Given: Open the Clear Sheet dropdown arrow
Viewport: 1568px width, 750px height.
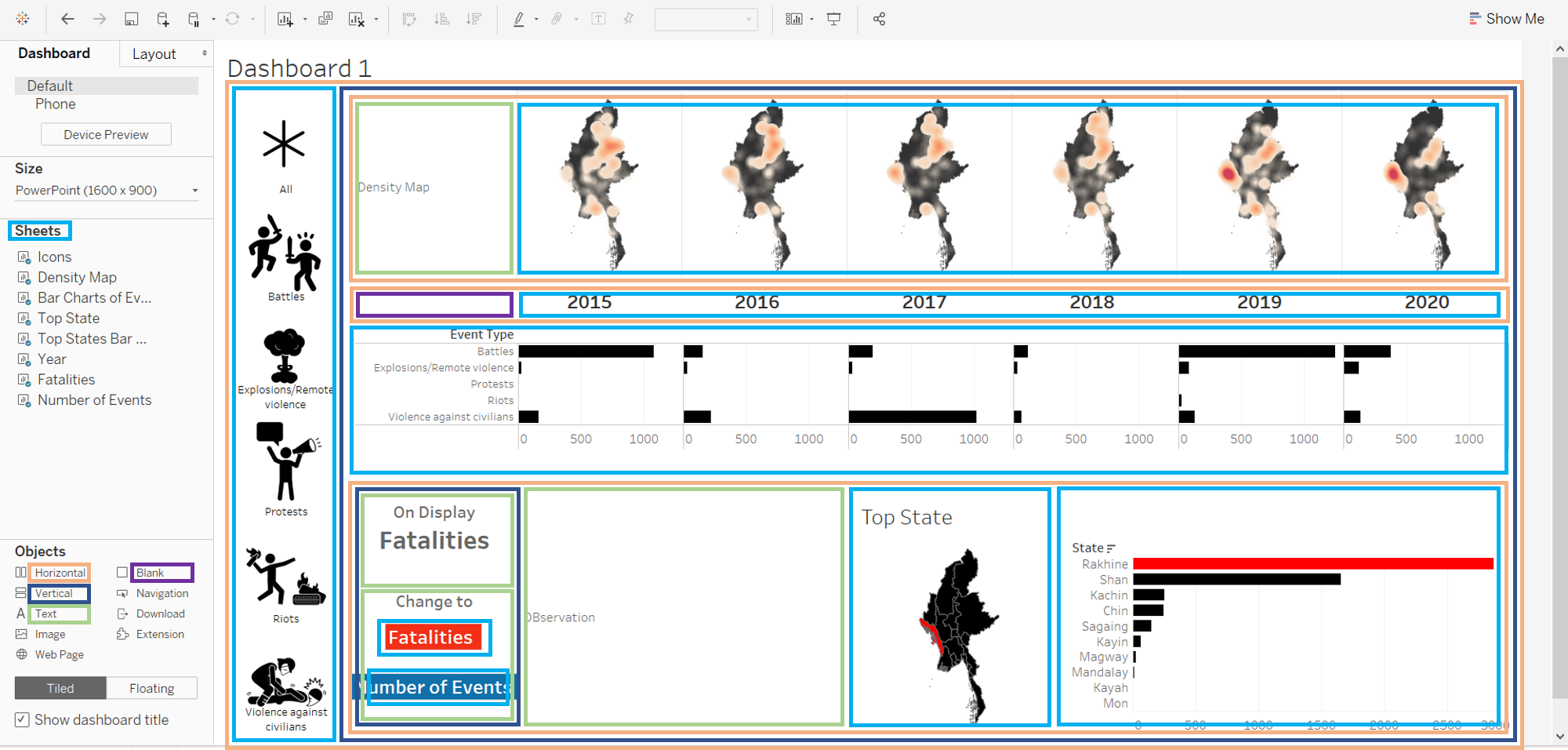Looking at the screenshot, I should click(376, 19).
